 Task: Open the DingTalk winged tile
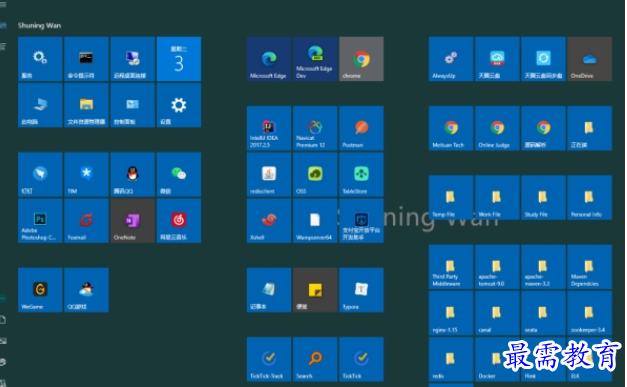(x=40, y=175)
